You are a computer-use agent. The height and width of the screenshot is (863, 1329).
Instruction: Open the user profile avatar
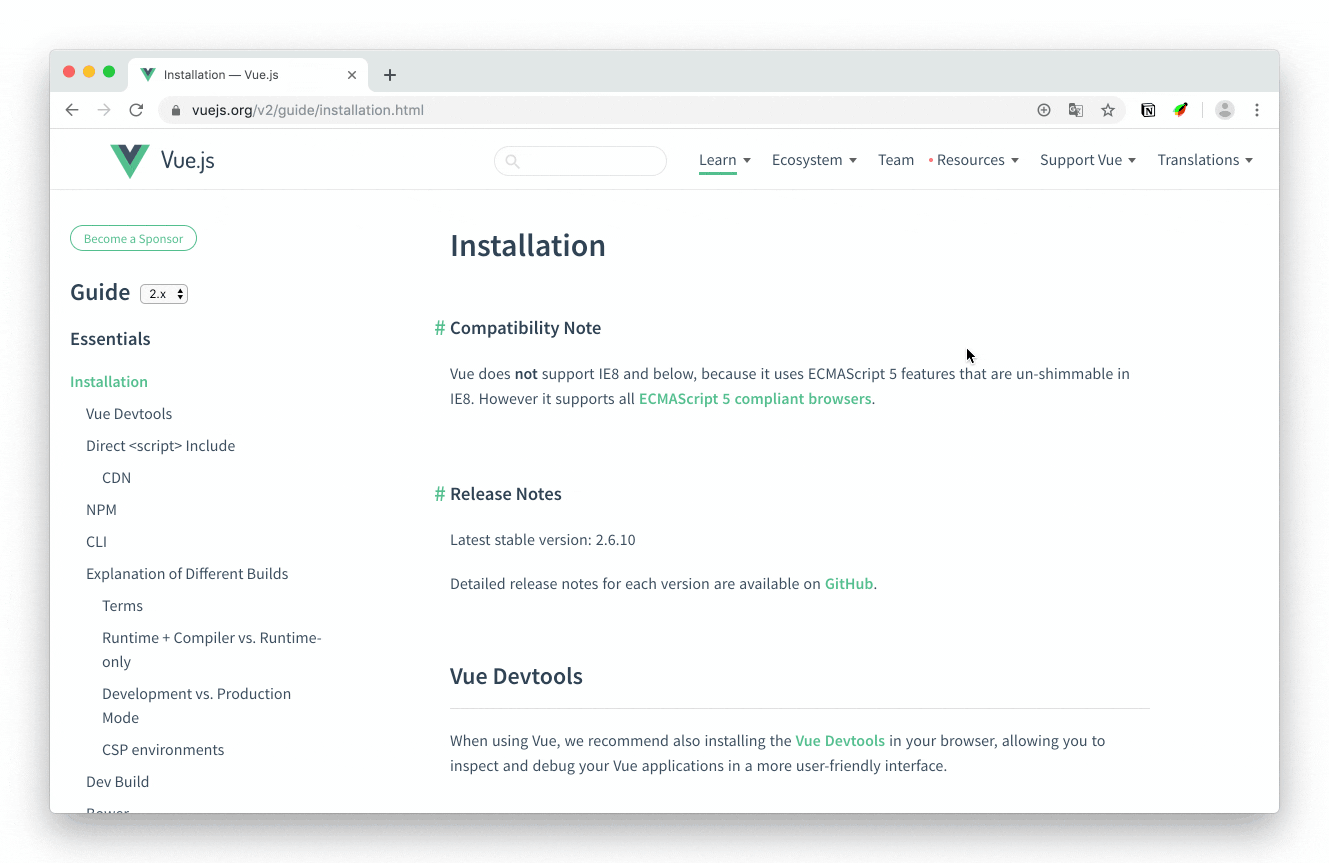point(1225,110)
